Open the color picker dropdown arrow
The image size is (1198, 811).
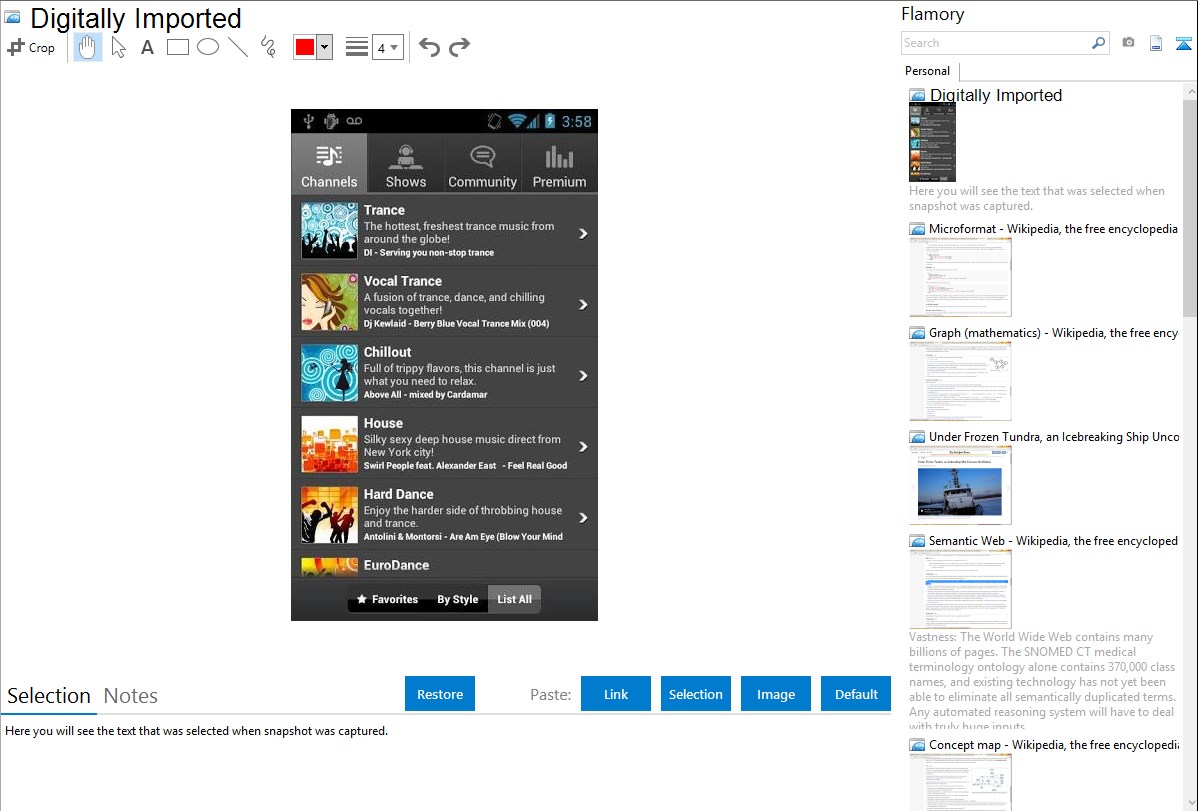click(325, 47)
